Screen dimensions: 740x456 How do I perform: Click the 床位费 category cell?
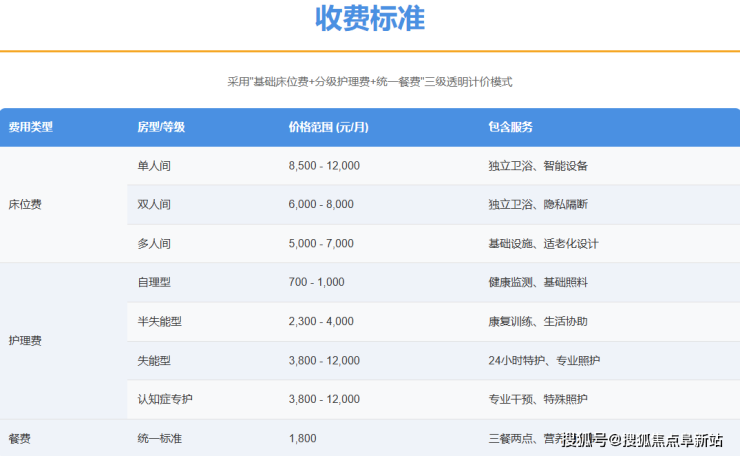[25, 204]
